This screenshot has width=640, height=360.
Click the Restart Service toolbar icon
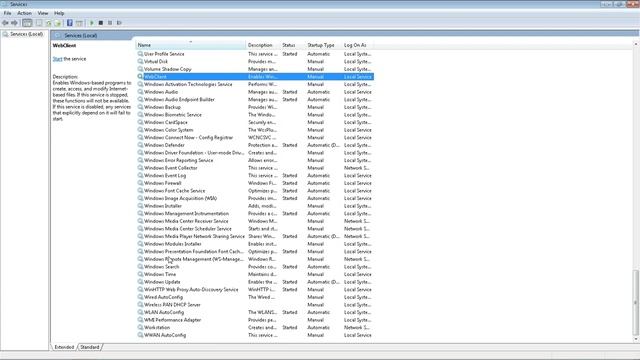(119, 23)
